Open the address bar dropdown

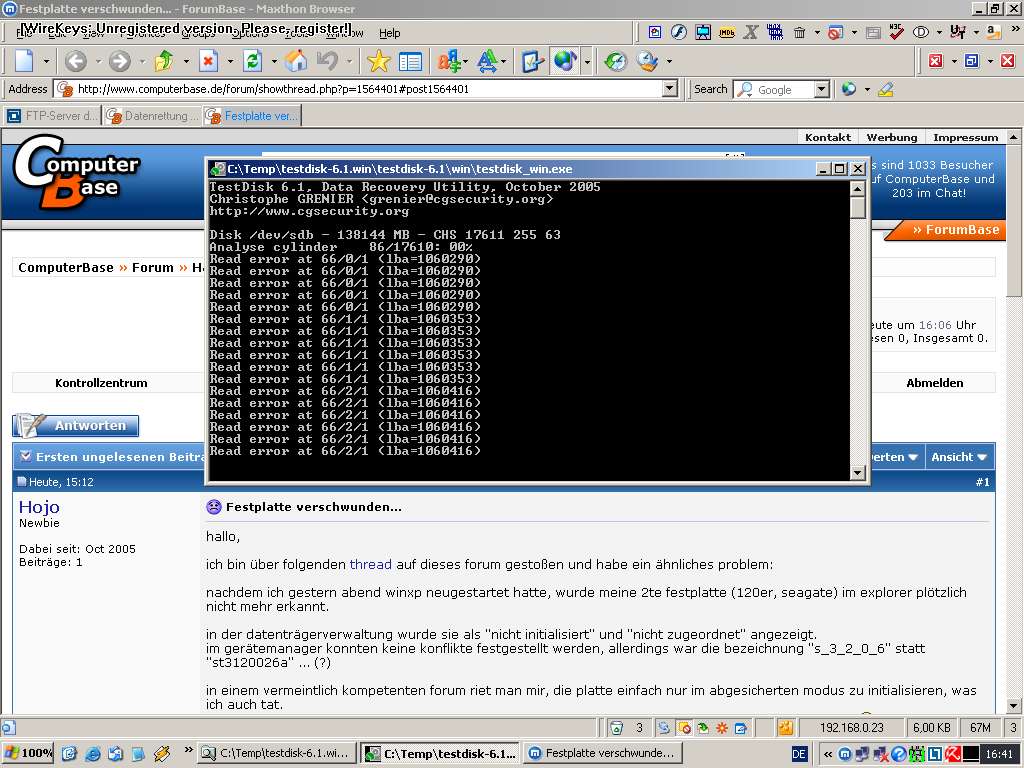(669, 89)
